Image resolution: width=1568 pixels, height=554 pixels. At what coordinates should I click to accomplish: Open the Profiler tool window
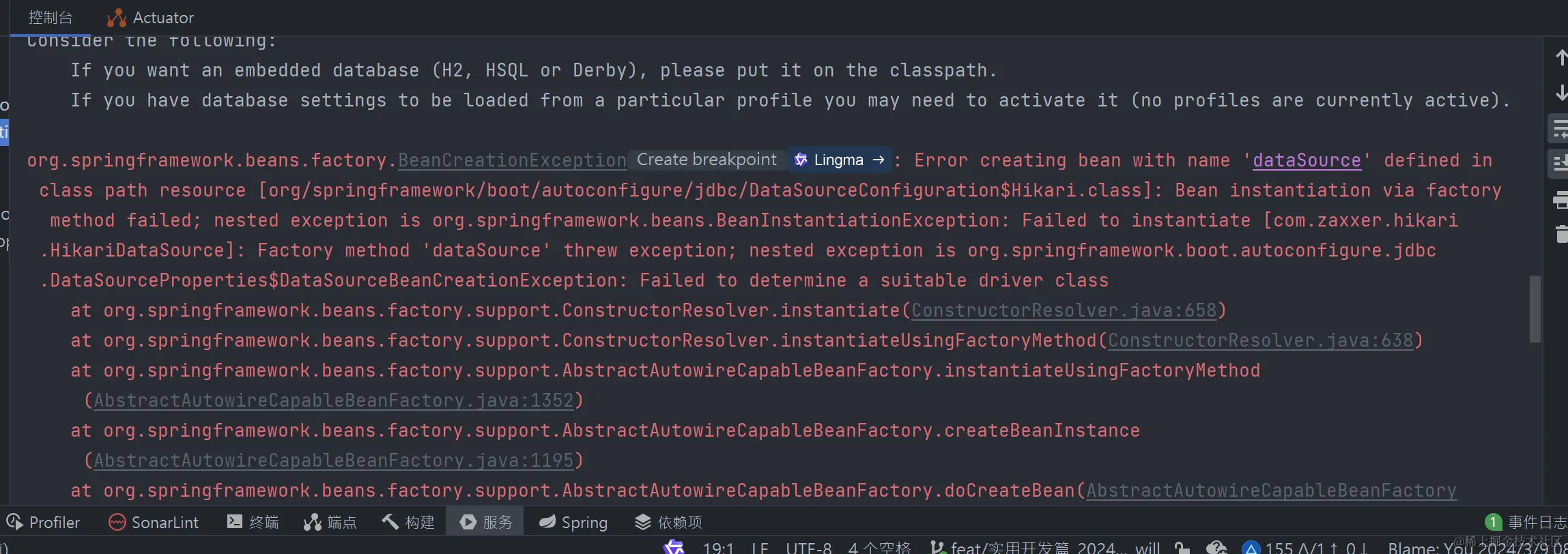click(x=44, y=522)
